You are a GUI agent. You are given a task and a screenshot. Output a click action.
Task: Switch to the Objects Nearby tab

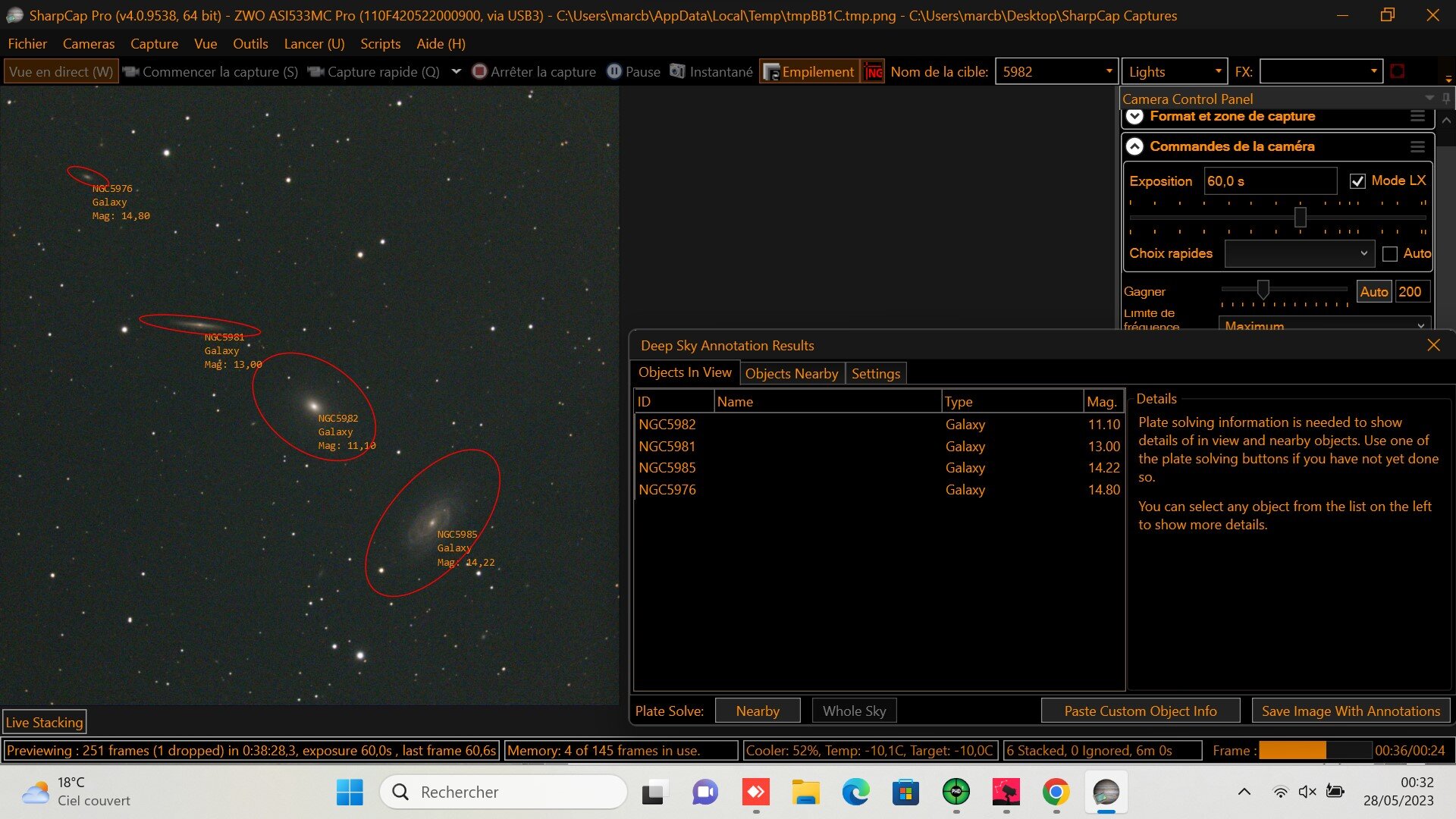[791, 374]
